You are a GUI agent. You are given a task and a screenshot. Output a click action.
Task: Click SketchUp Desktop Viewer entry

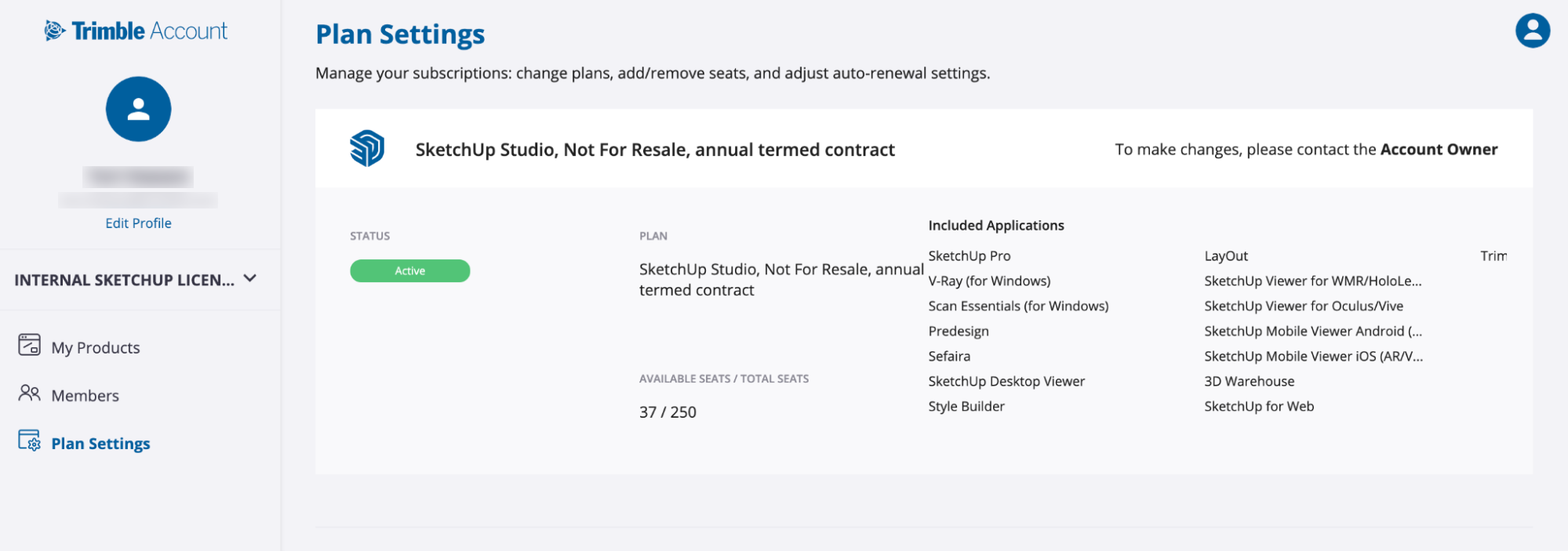pos(1006,382)
